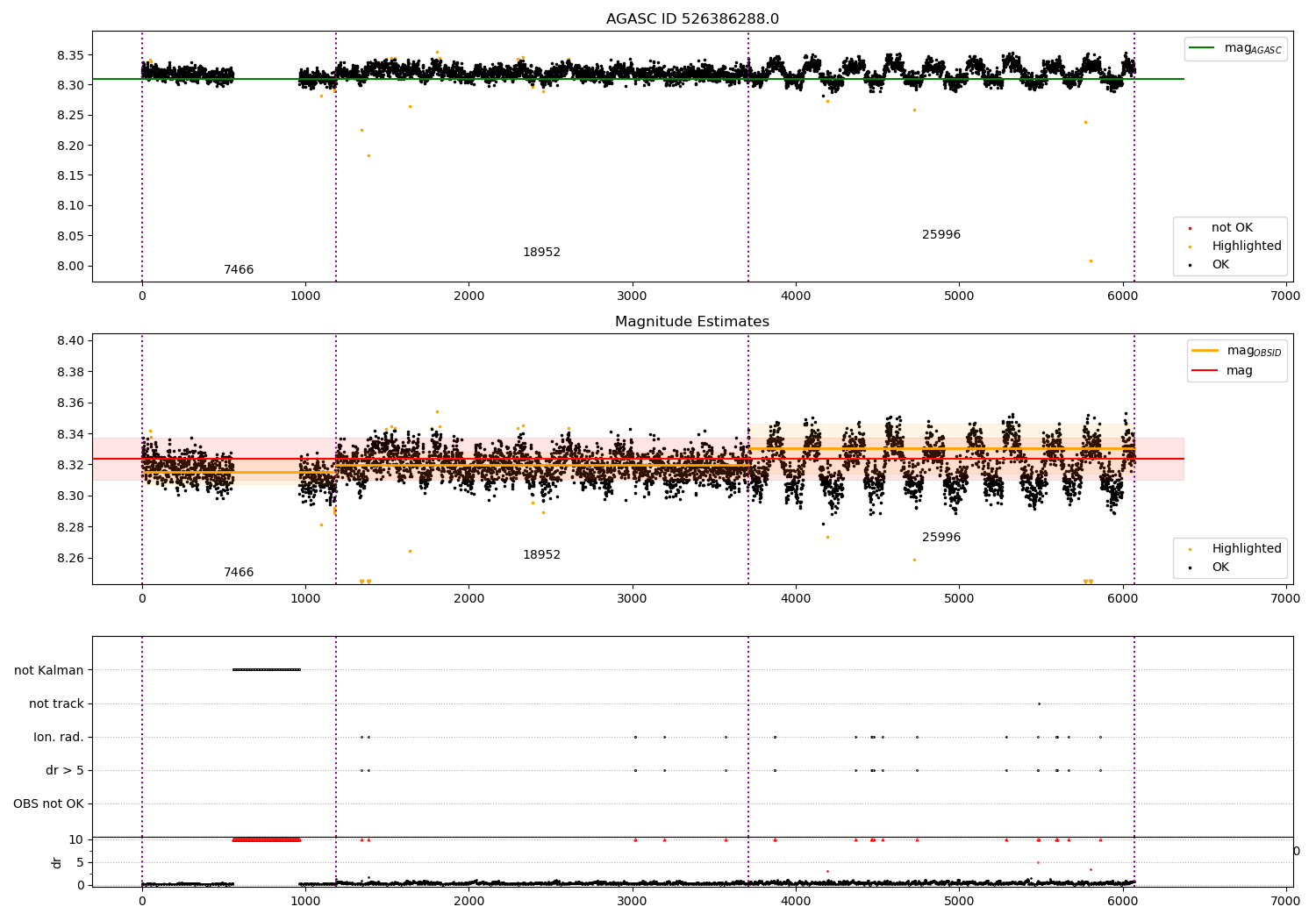Click the 'OBS not OK' row label

point(48,804)
